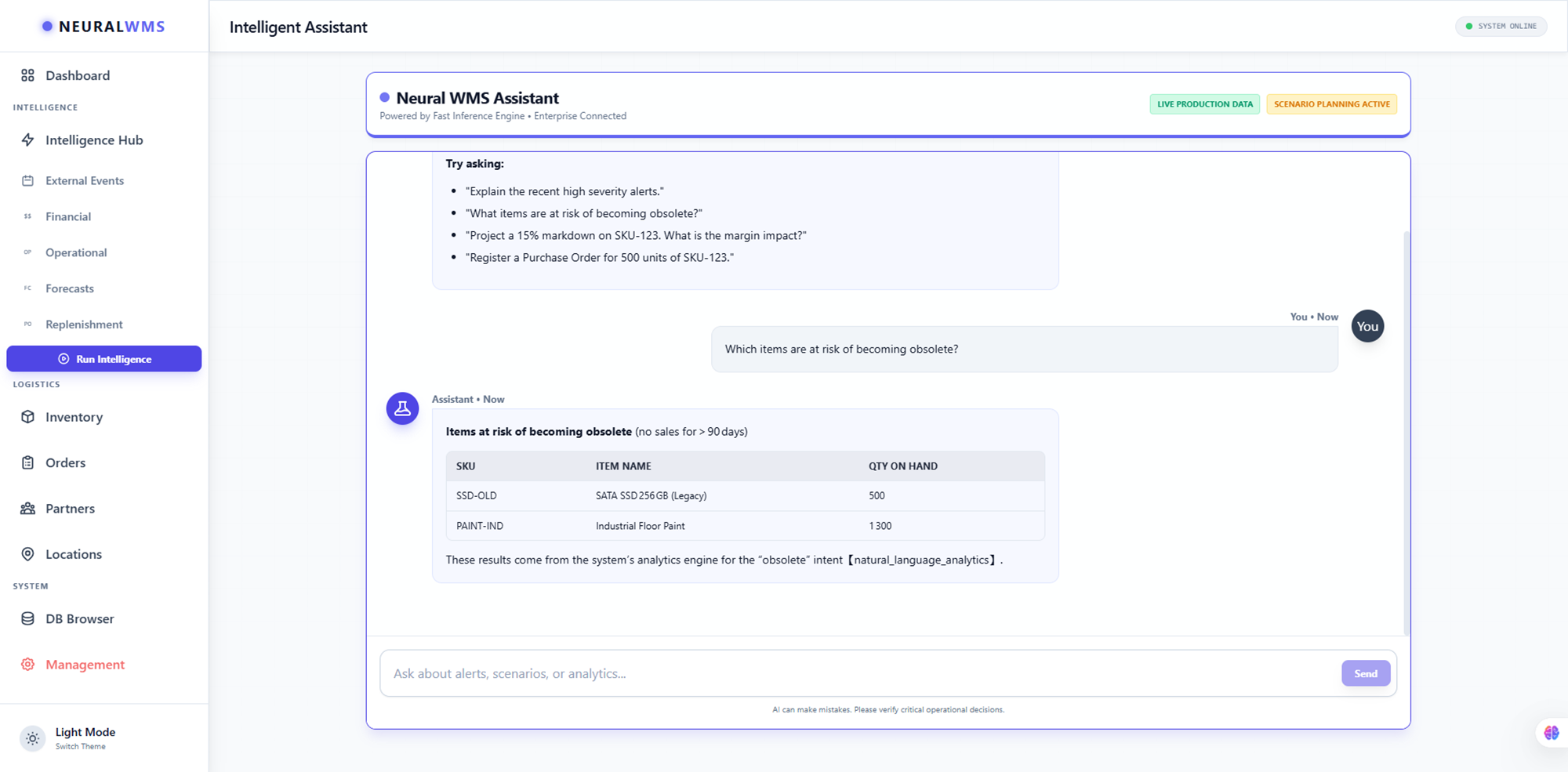
Task: Click the chat input field
Action: coord(784,672)
